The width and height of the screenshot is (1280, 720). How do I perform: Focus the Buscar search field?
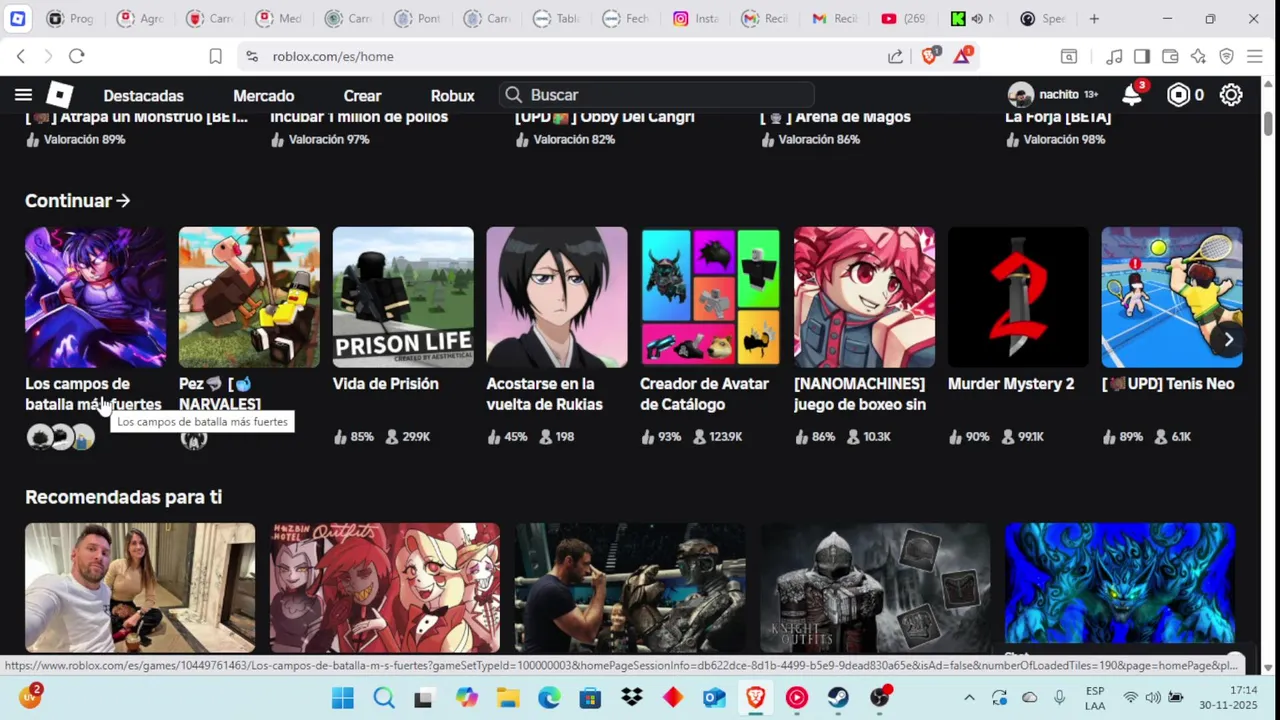point(656,95)
